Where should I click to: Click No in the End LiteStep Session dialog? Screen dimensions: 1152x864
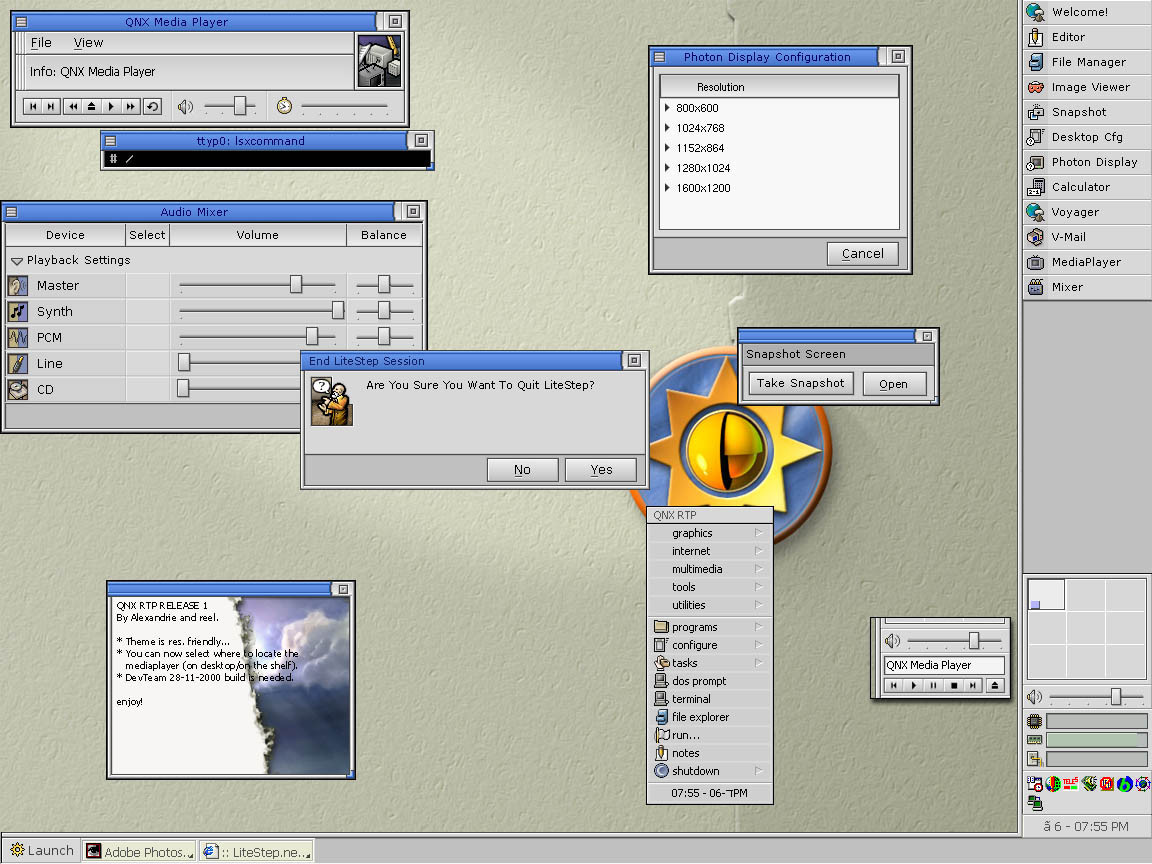522,470
